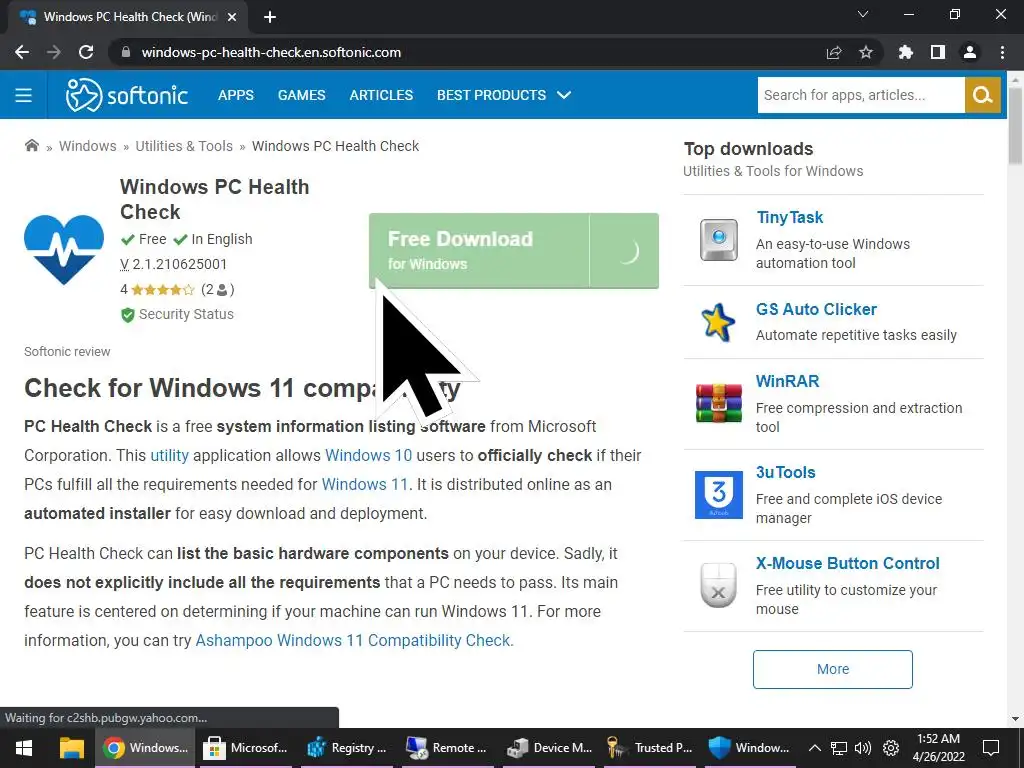Click the Microsoft Store taskbar button
The height and width of the screenshot is (768, 1024).
pyautogui.click(x=246, y=748)
